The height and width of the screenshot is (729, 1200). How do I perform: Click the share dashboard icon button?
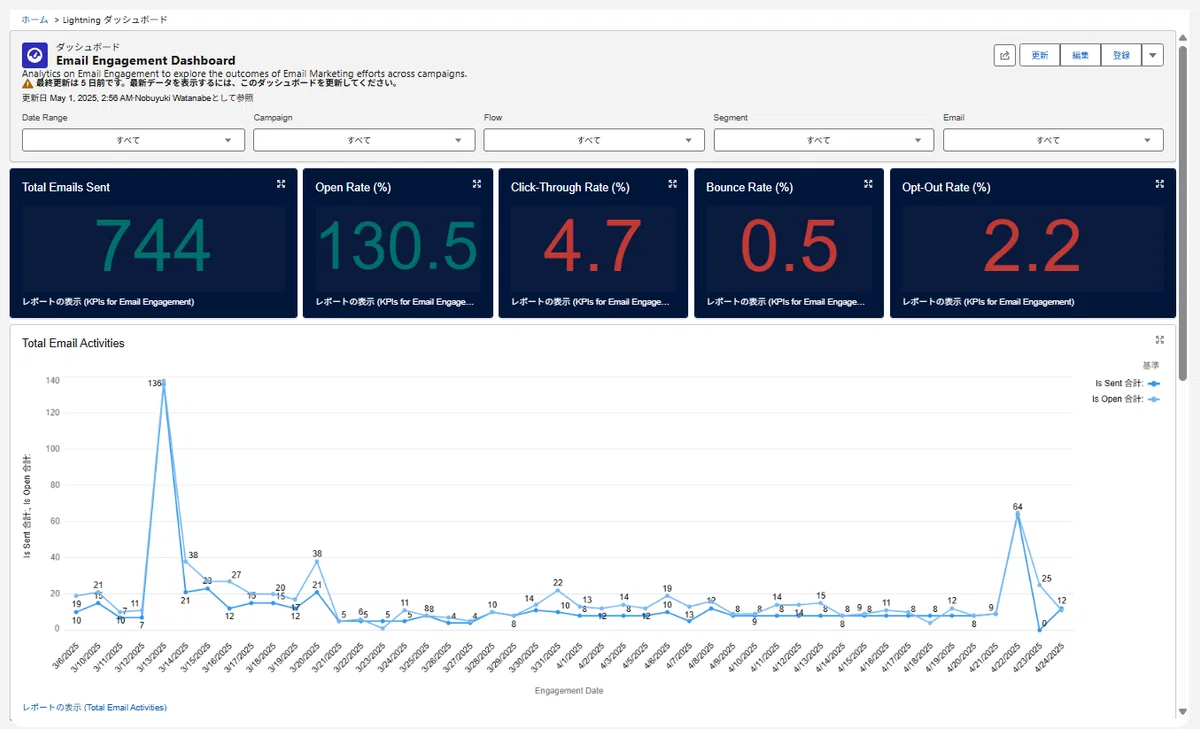point(1005,55)
